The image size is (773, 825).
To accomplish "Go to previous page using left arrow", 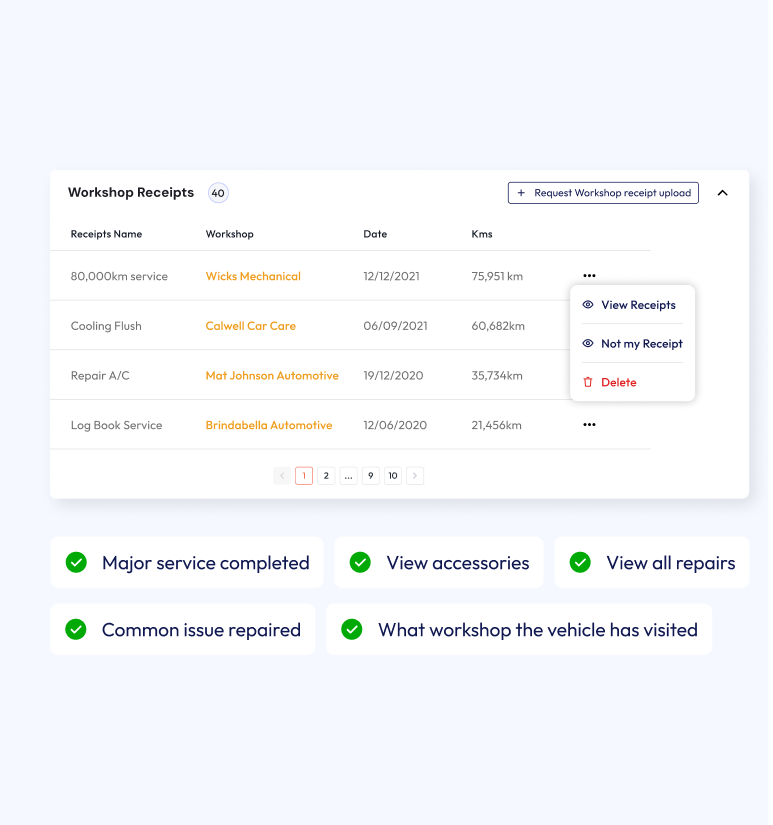I will (282, 476).
